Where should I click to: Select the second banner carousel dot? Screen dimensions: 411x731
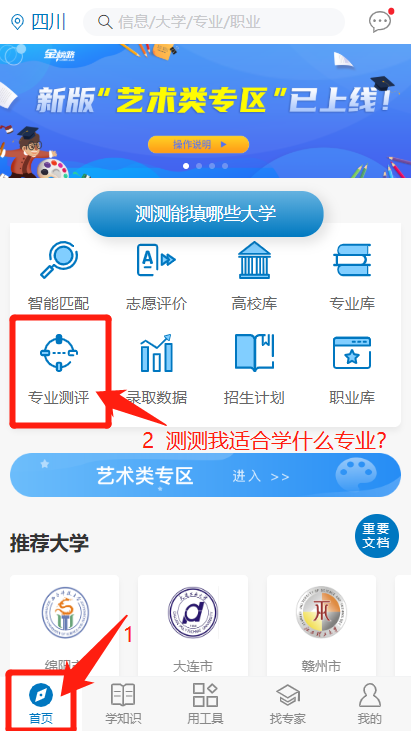point(199,166)
